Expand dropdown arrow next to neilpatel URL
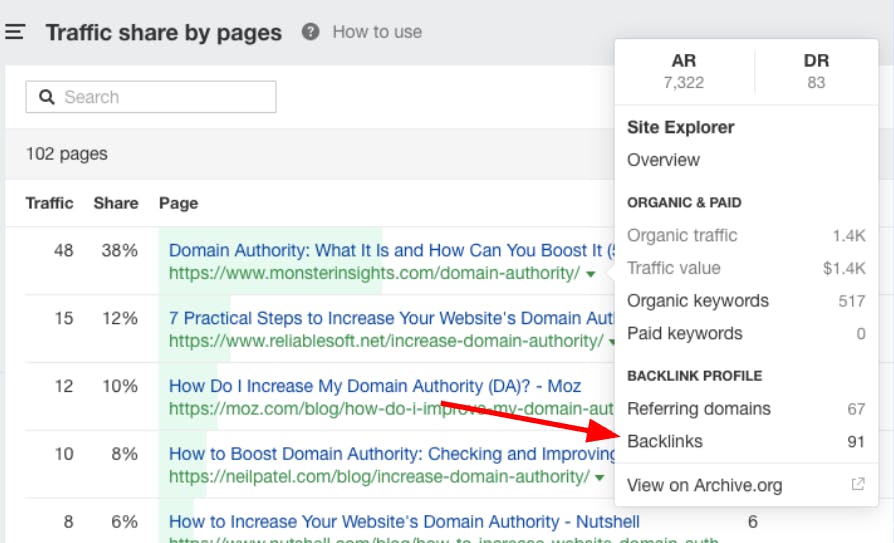Screen dimensions: 894x543 tap(599, 478)
